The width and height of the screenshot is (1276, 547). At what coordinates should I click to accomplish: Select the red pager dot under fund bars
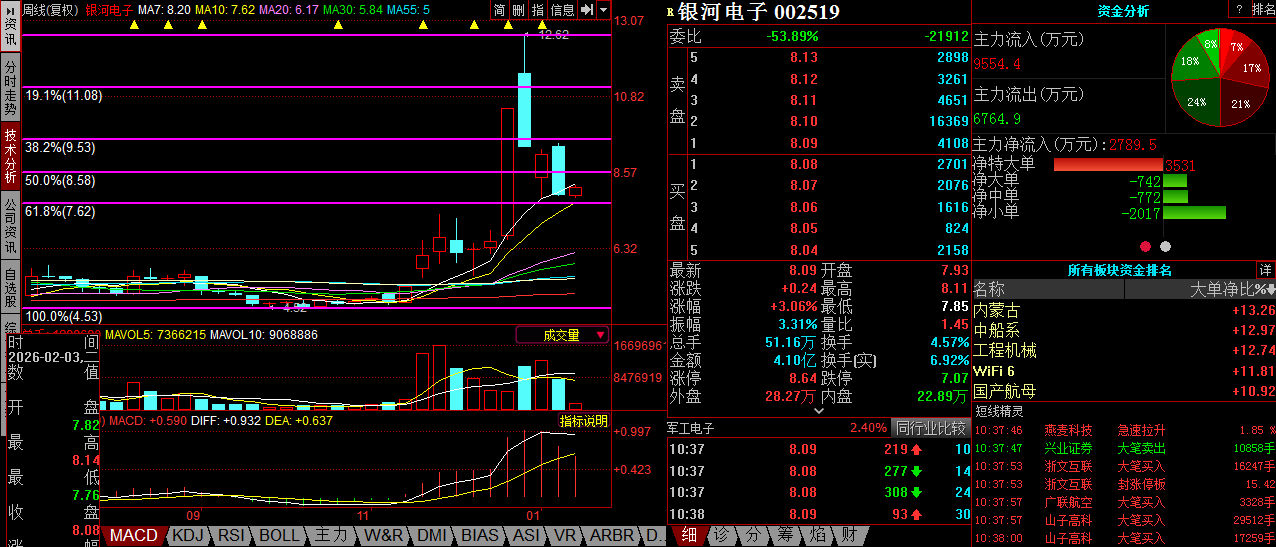coord(1145,245)
